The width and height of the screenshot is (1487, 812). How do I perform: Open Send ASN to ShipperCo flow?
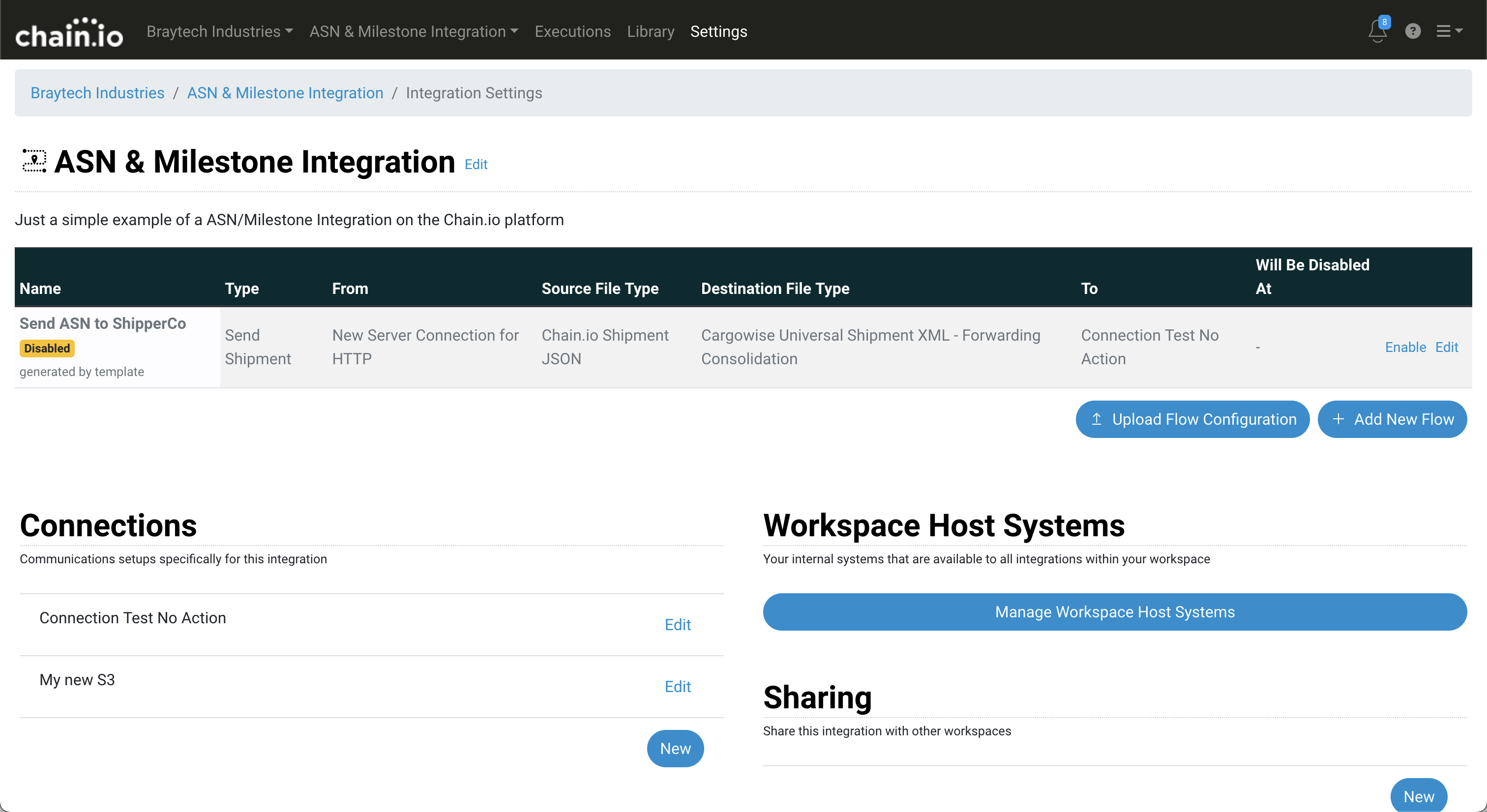pos(102,323)
